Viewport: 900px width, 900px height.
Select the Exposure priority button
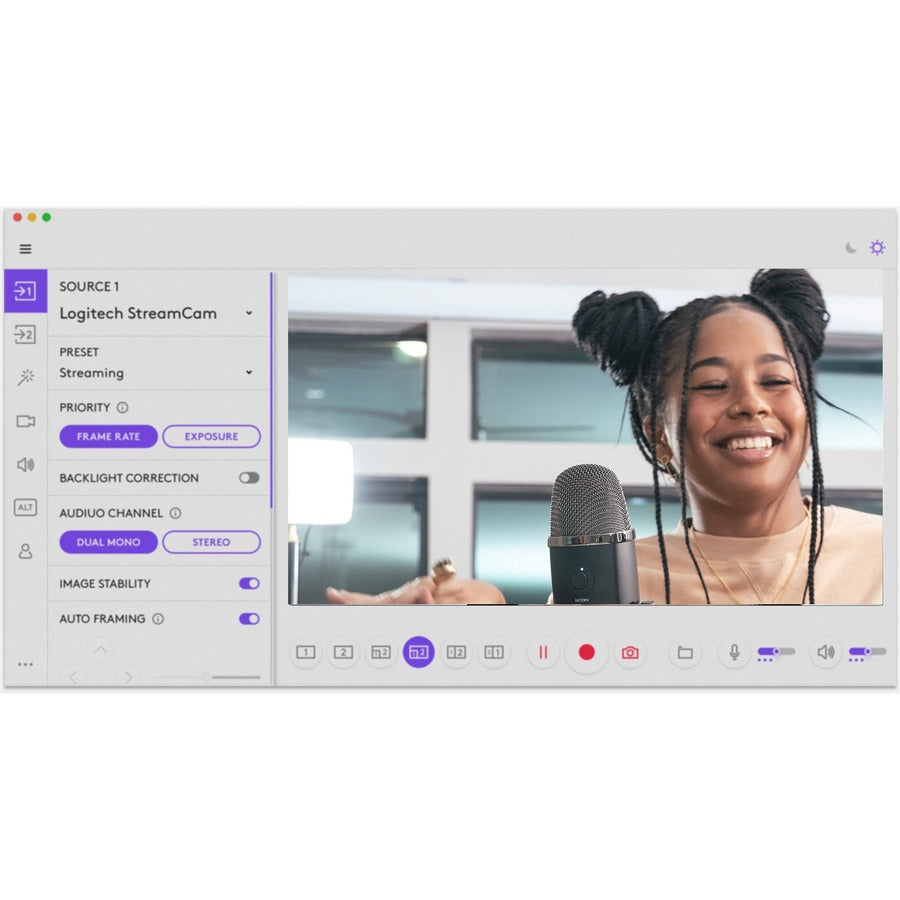coord(212,437)
